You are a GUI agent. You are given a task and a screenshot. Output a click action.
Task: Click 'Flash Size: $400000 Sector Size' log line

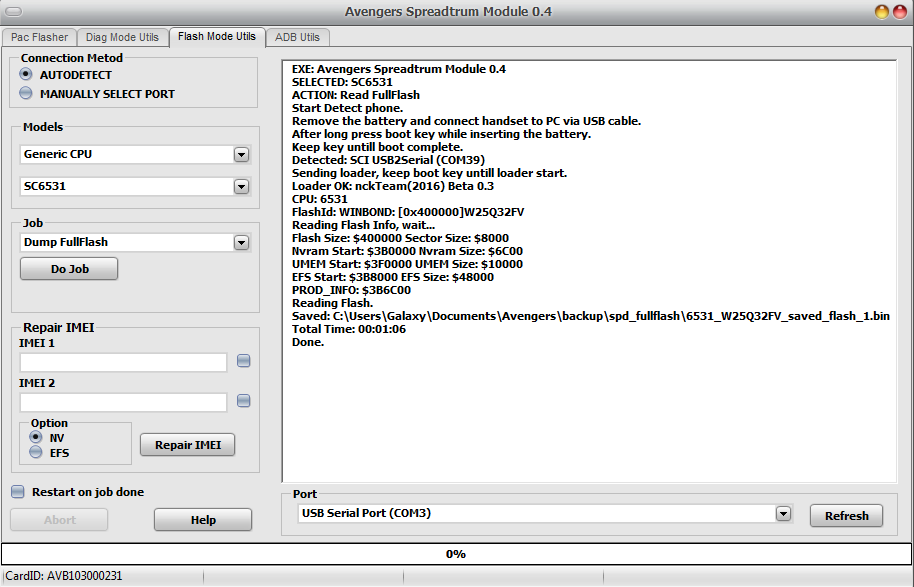tap(400, 238)
